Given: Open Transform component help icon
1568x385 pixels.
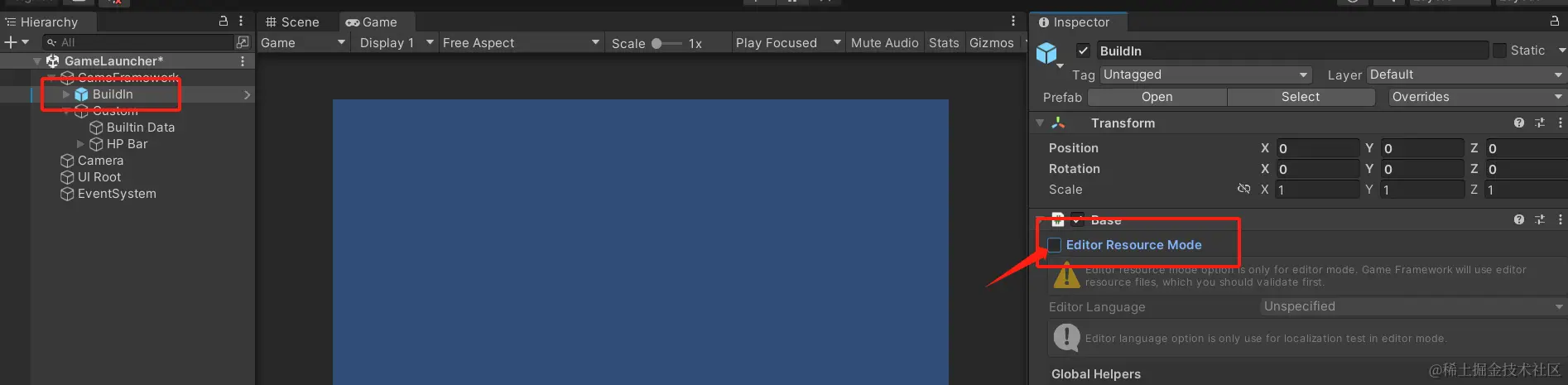Looking at the screenshot, I should tap(1519, 123).
